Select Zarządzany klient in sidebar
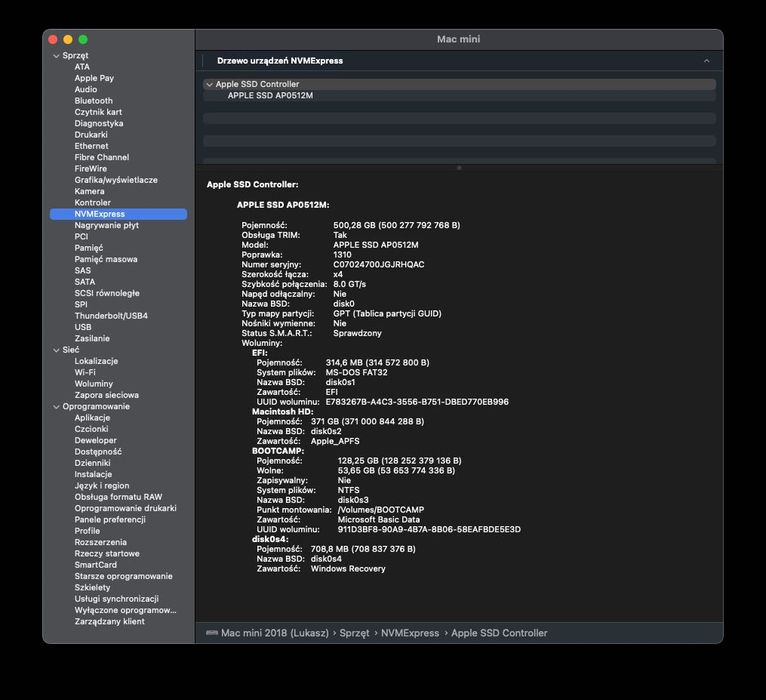The image size is (766, 700). click(x=109, y=621)
